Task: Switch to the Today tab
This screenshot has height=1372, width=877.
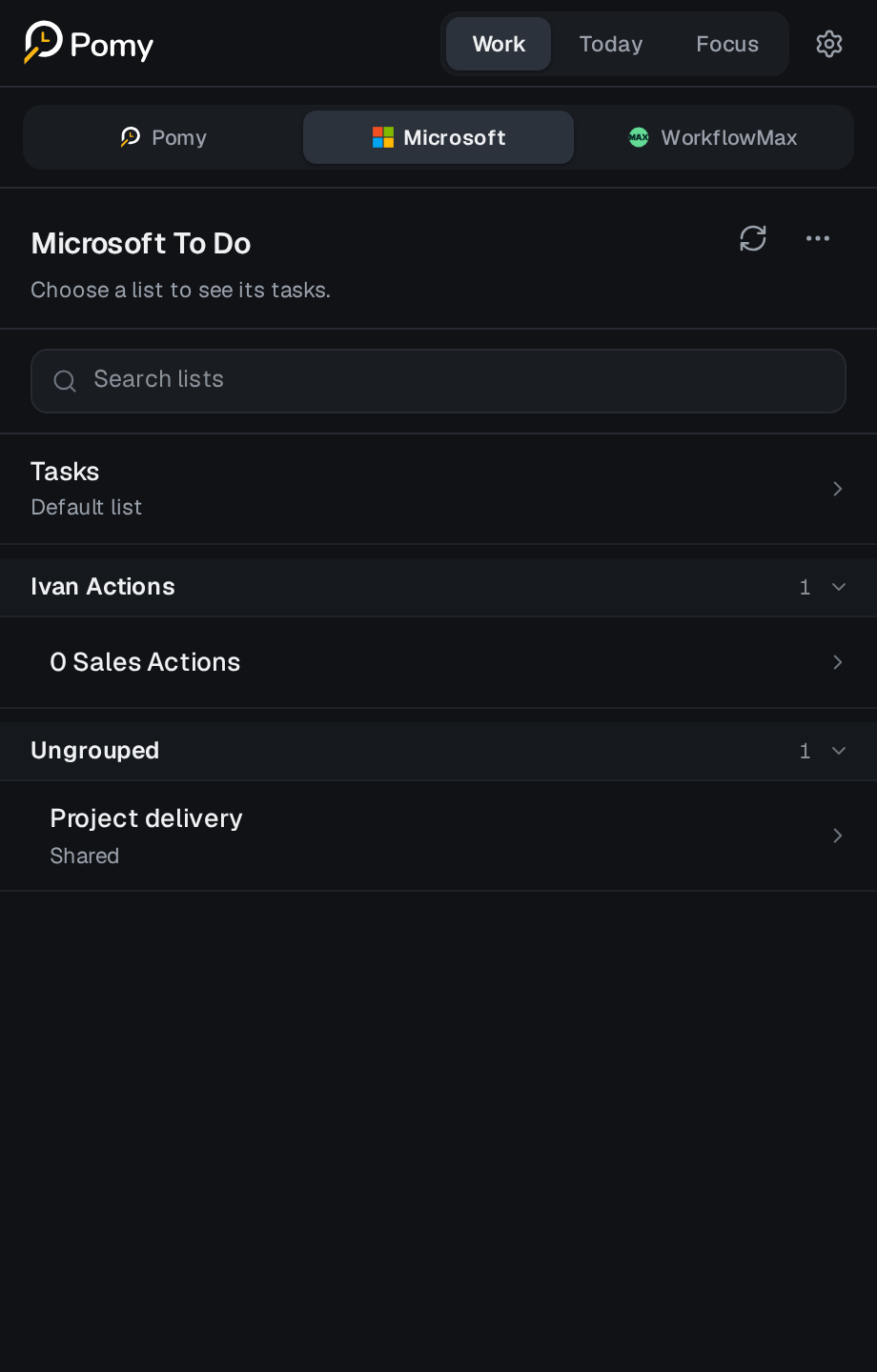Action: coord(611,44)
